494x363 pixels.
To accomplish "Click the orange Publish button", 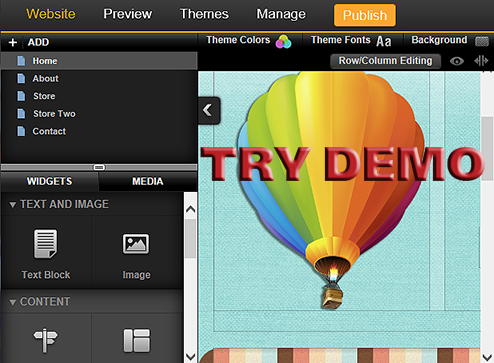I will pos(365,15).
